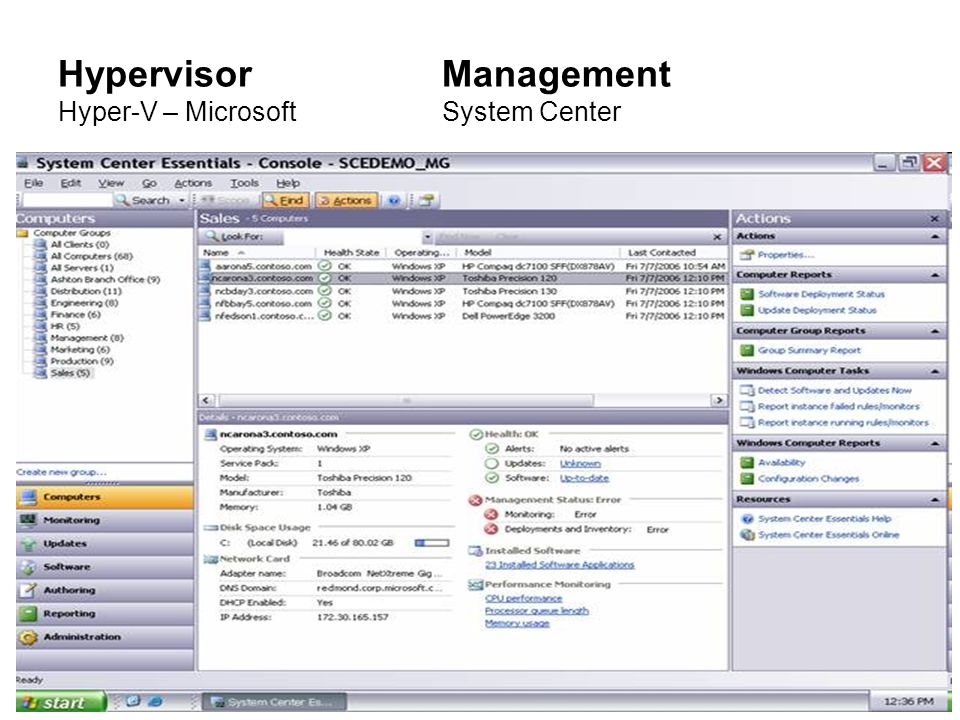Viewport: 960px width, 720px height.
Task: Open the View menu
Action: [111, 183]
